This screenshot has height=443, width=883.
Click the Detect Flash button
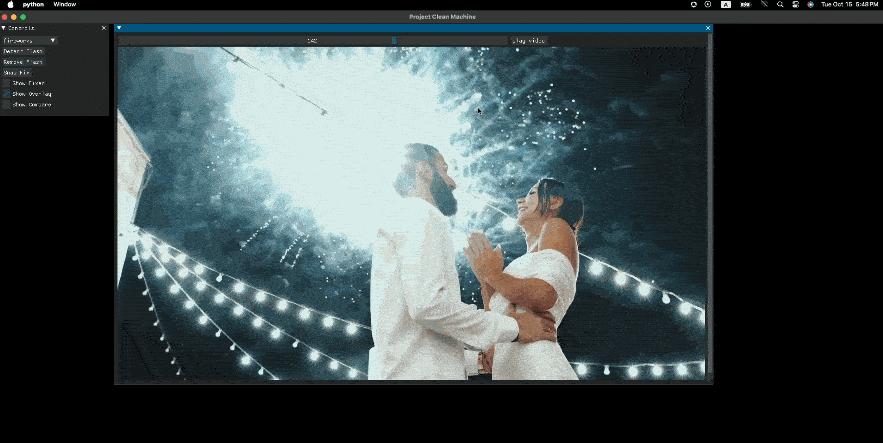[x=23, y=51]
